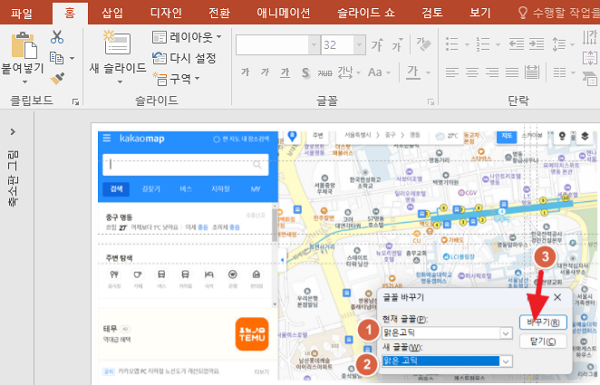
Task: Expand the 새 슬라이드 dropdown arrow
Action: point(120,82)
